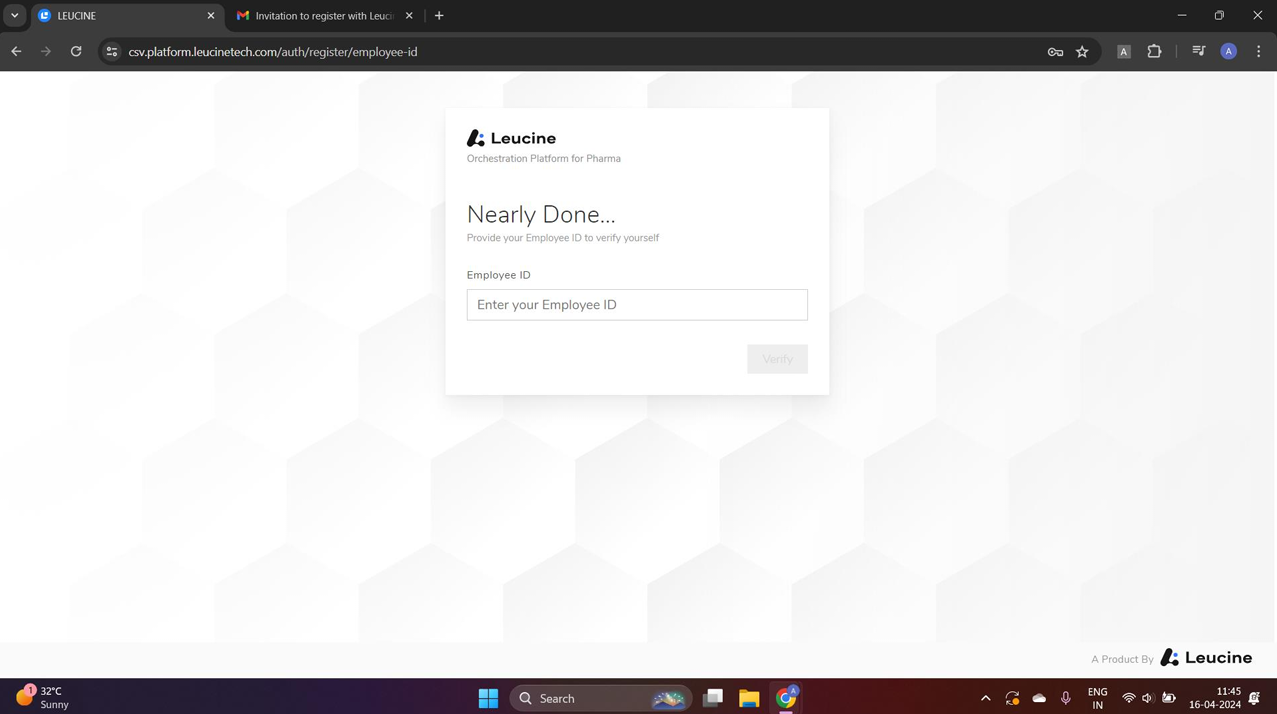
Task: Bookmark this page with the star icon
Action: pyautogui.click(x=1082, y=52)
